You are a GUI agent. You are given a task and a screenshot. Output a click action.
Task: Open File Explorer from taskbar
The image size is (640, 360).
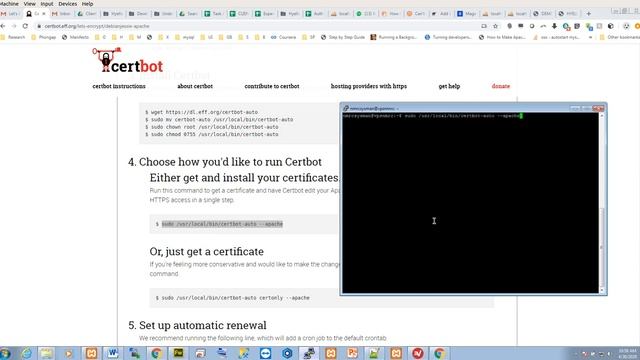pyautogui.click(x=47, y=353)
